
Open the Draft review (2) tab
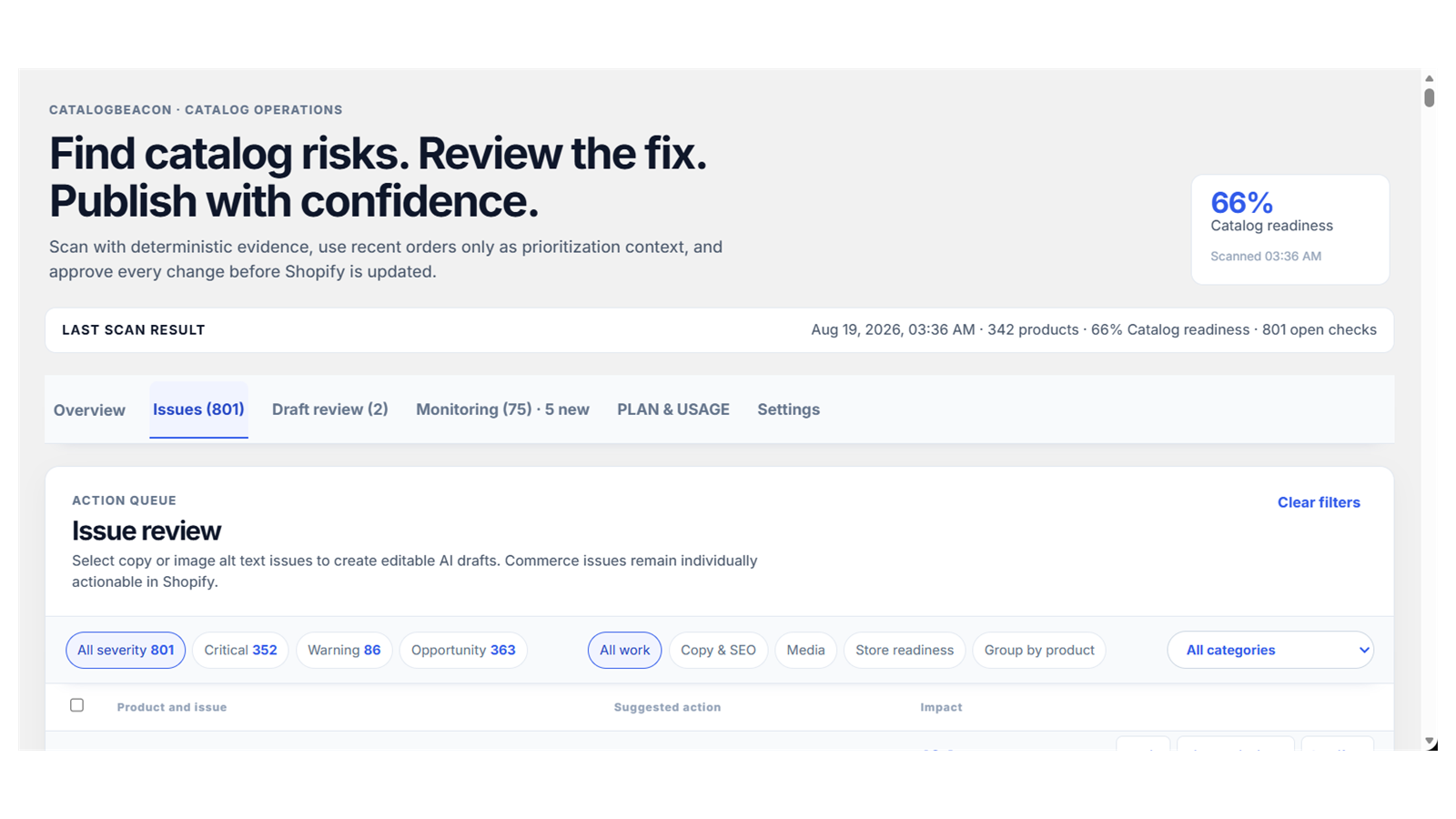click(330, 409)
